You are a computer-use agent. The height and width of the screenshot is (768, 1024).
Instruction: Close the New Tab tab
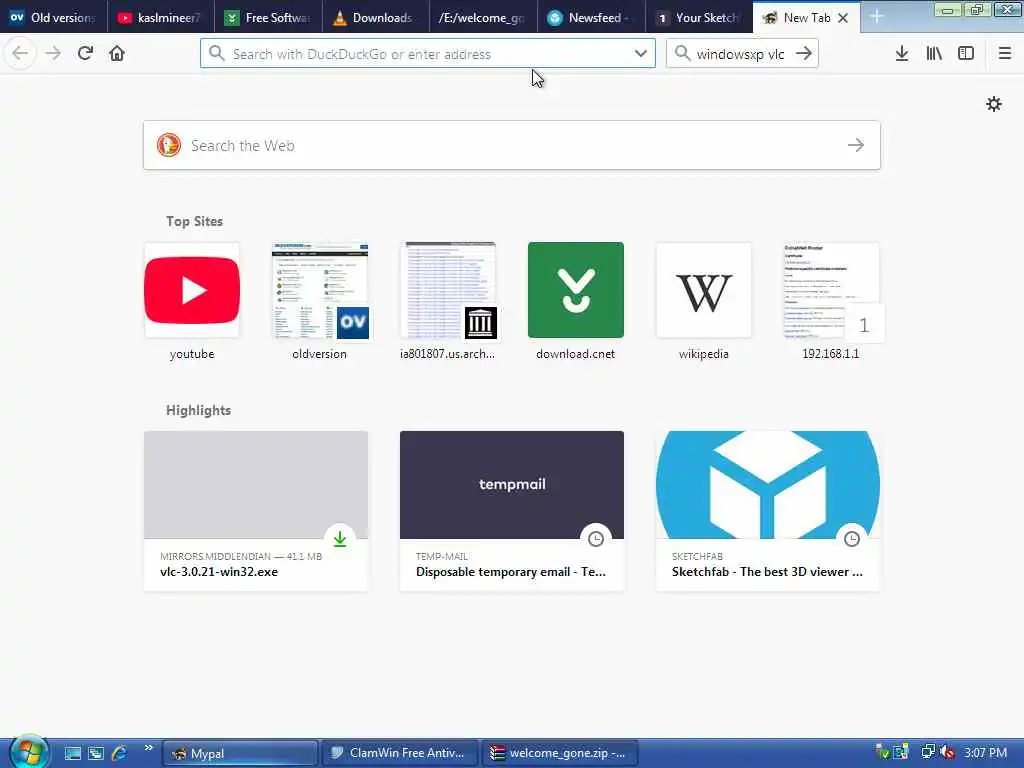point(843,18)
